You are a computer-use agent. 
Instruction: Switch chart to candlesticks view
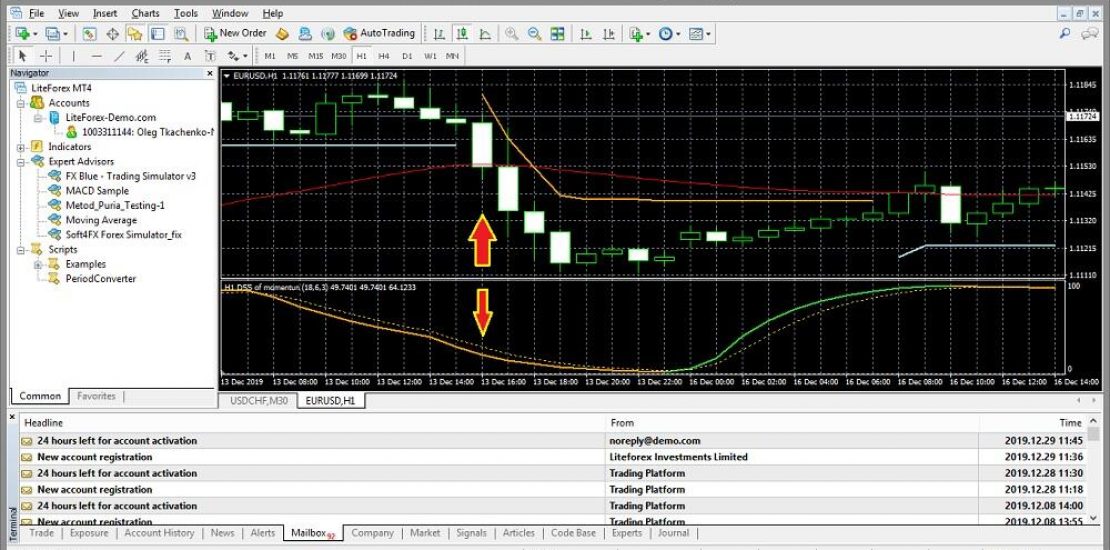pyautogui.click(x=461, y=33)
